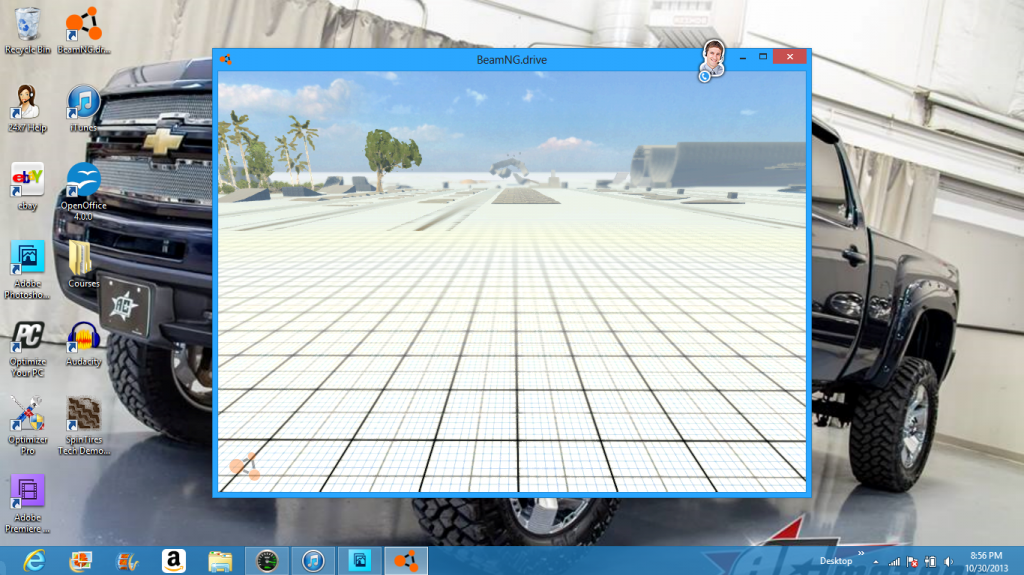Screen dimensions: 1024x575
Task: Select the OpenOffice 4.0.0 desktop shortcut
Action: coord(84,191)
